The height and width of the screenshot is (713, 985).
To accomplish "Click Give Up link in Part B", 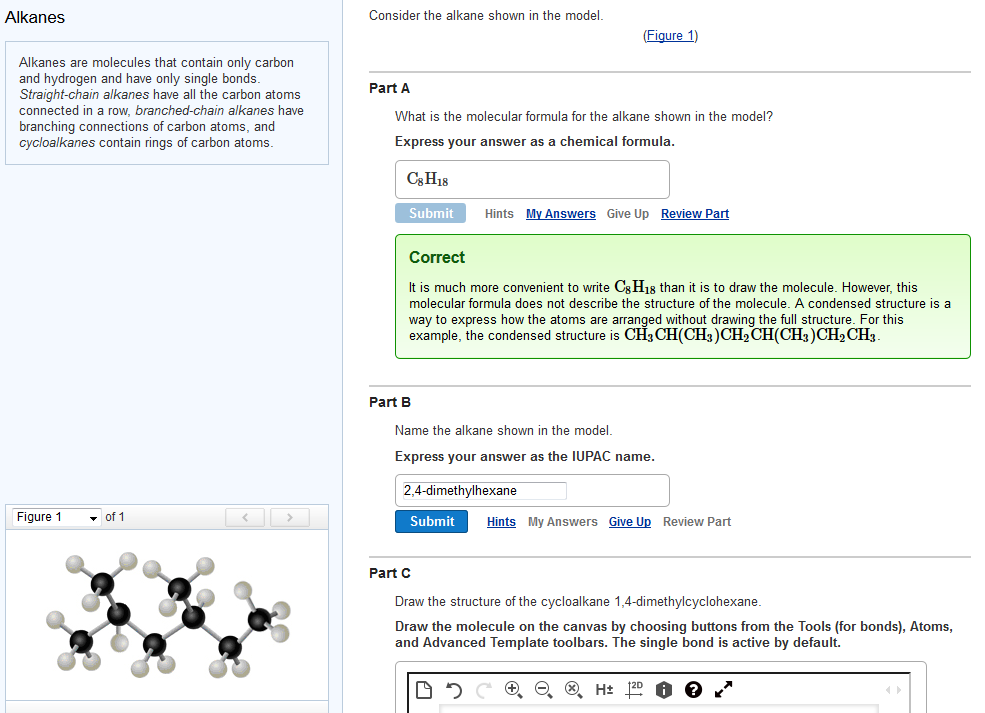I will [629, 522].
